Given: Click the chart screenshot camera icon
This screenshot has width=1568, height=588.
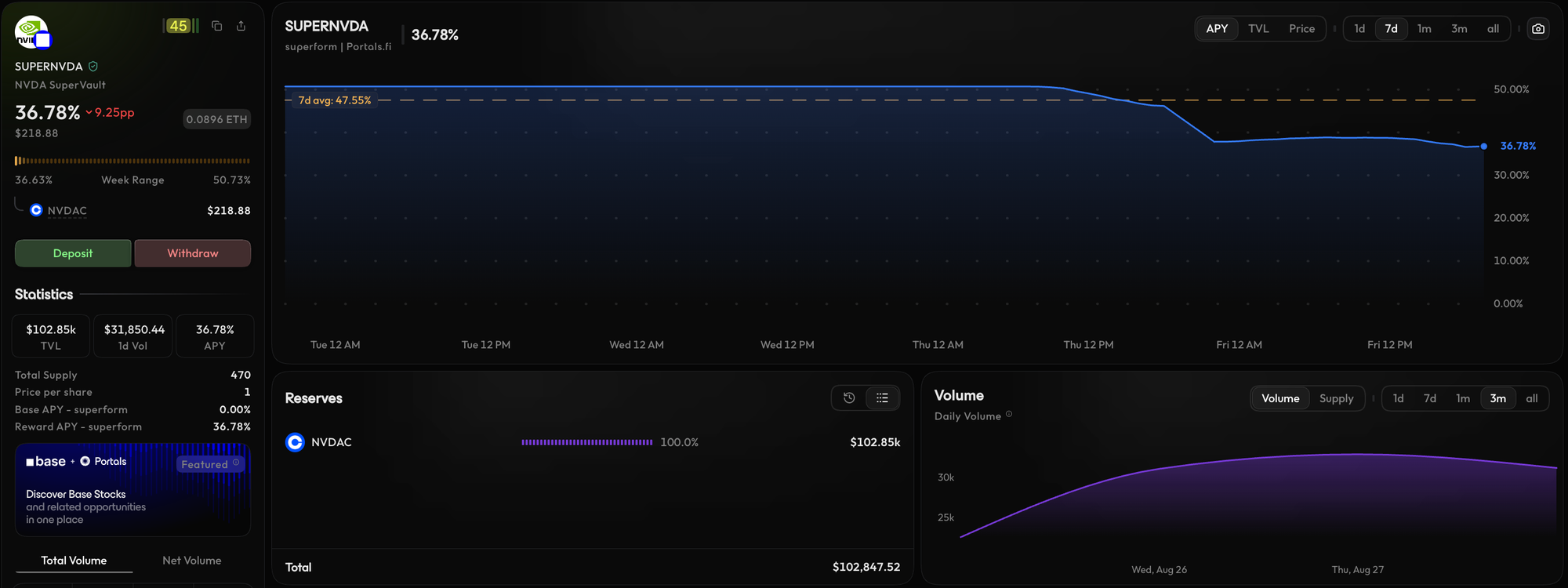Looking at the screenshot, I should [x=1538, y=29].
